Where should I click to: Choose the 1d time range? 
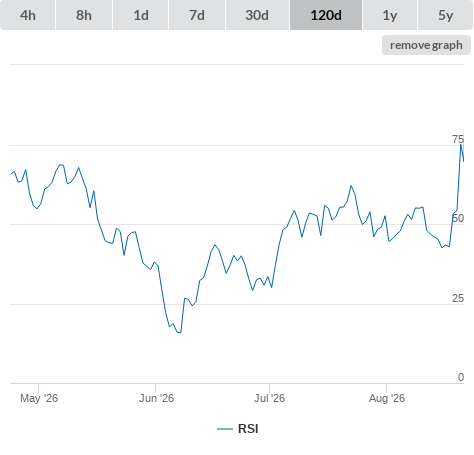141,15
